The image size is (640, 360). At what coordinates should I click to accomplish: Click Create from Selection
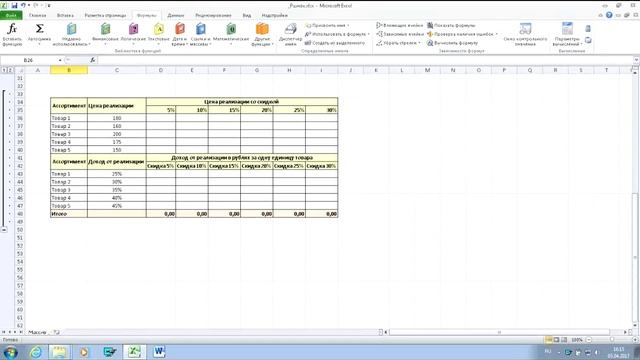coord(335,43)
